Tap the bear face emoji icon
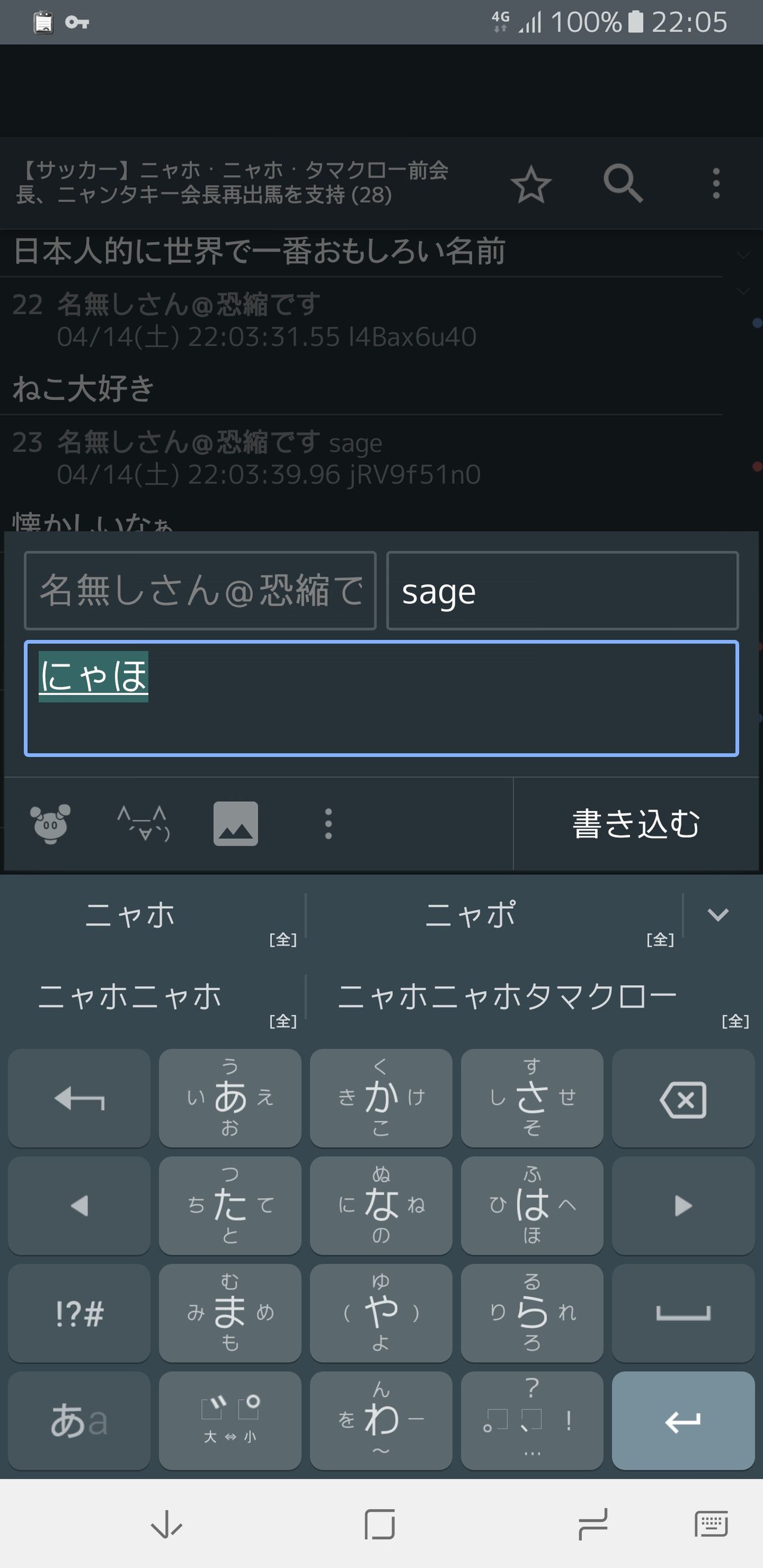763x1568 pixels. point(51,824)
